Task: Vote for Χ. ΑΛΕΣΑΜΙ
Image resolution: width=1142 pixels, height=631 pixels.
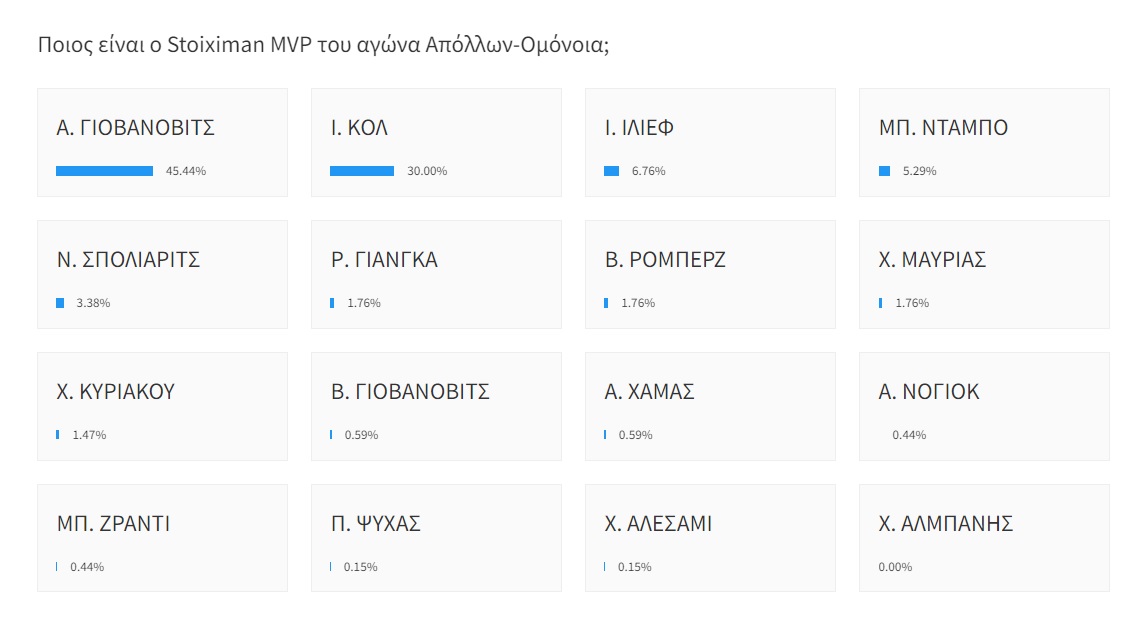Action: 710,538
